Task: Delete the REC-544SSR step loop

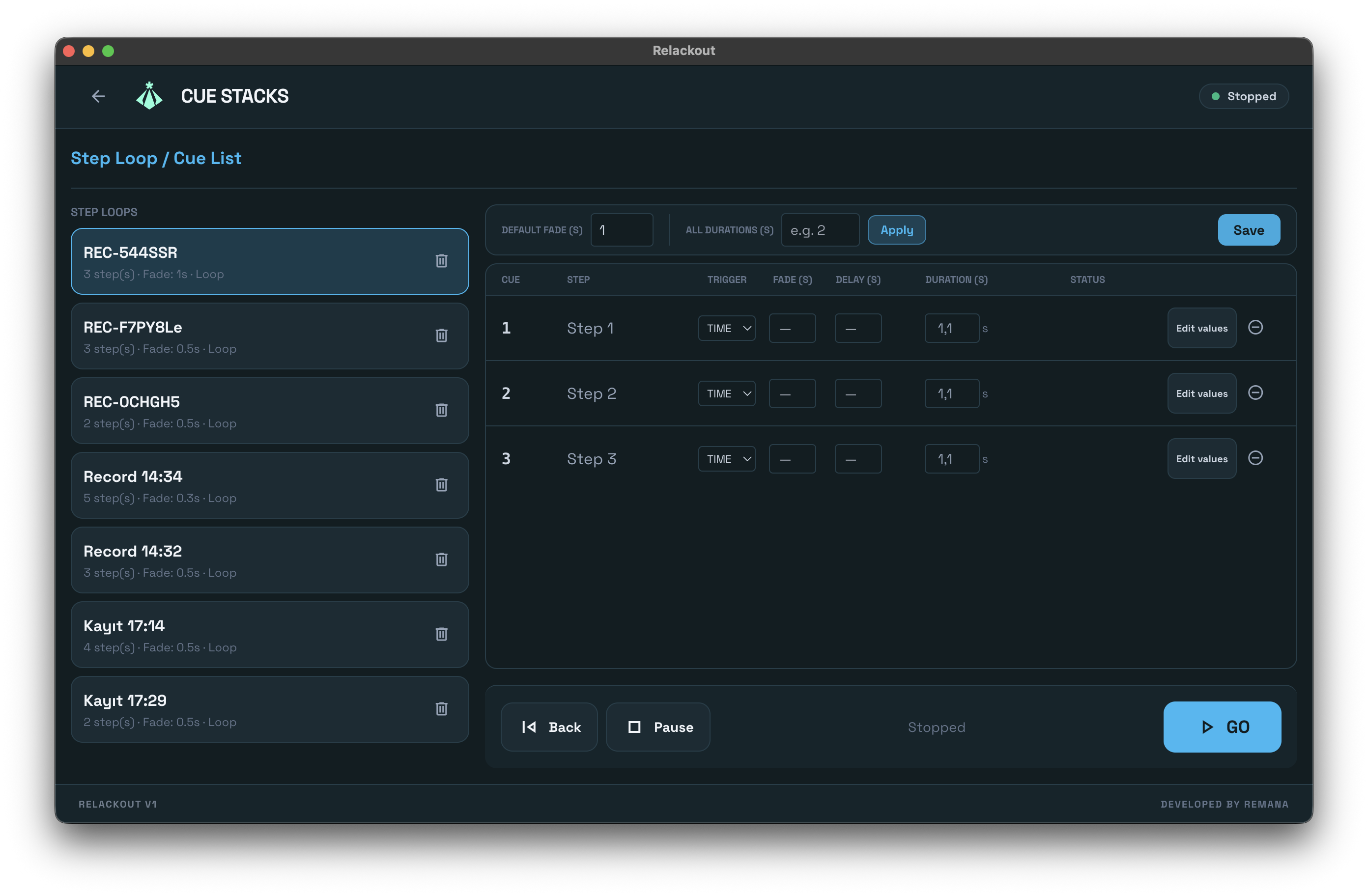Action: [441, 261]
